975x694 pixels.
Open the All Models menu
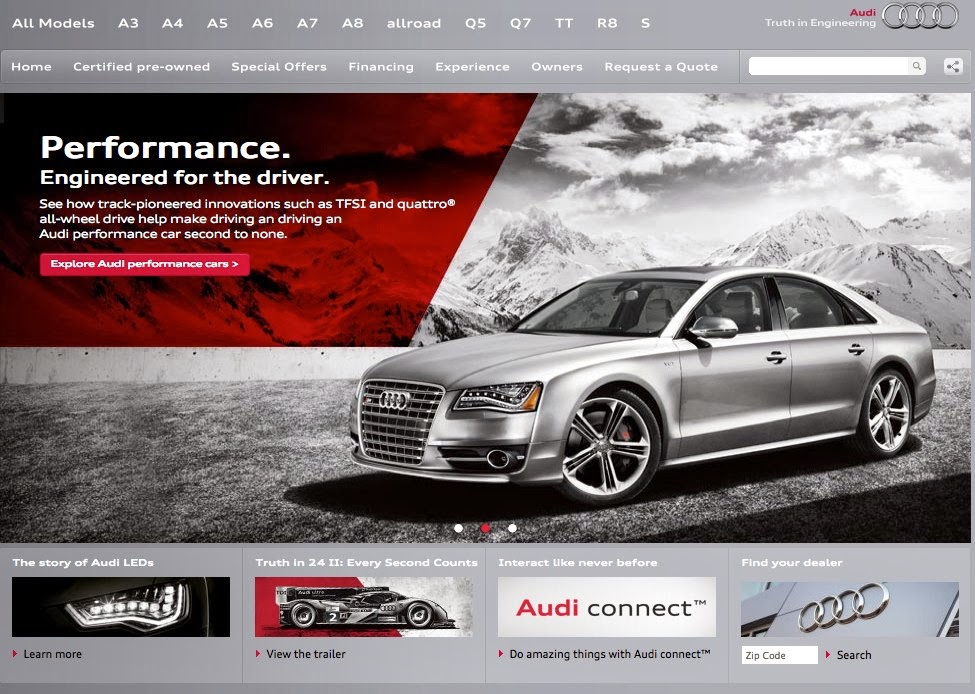pos(53,23)
